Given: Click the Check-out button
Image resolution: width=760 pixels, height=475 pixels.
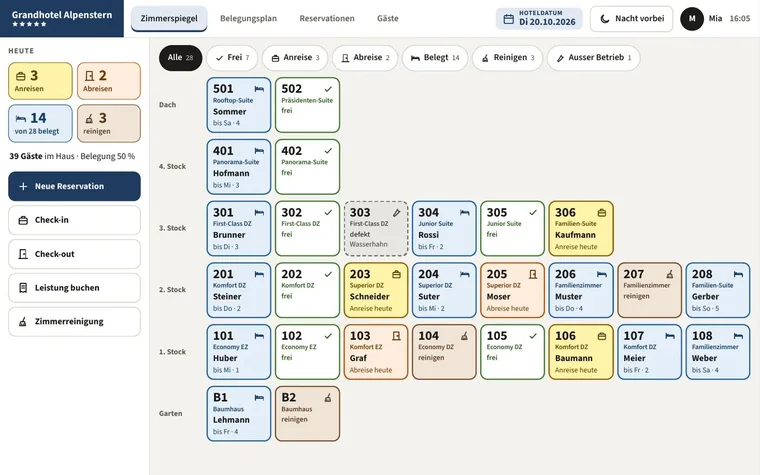Looking at the screenshot, I should tap(74, 254).
